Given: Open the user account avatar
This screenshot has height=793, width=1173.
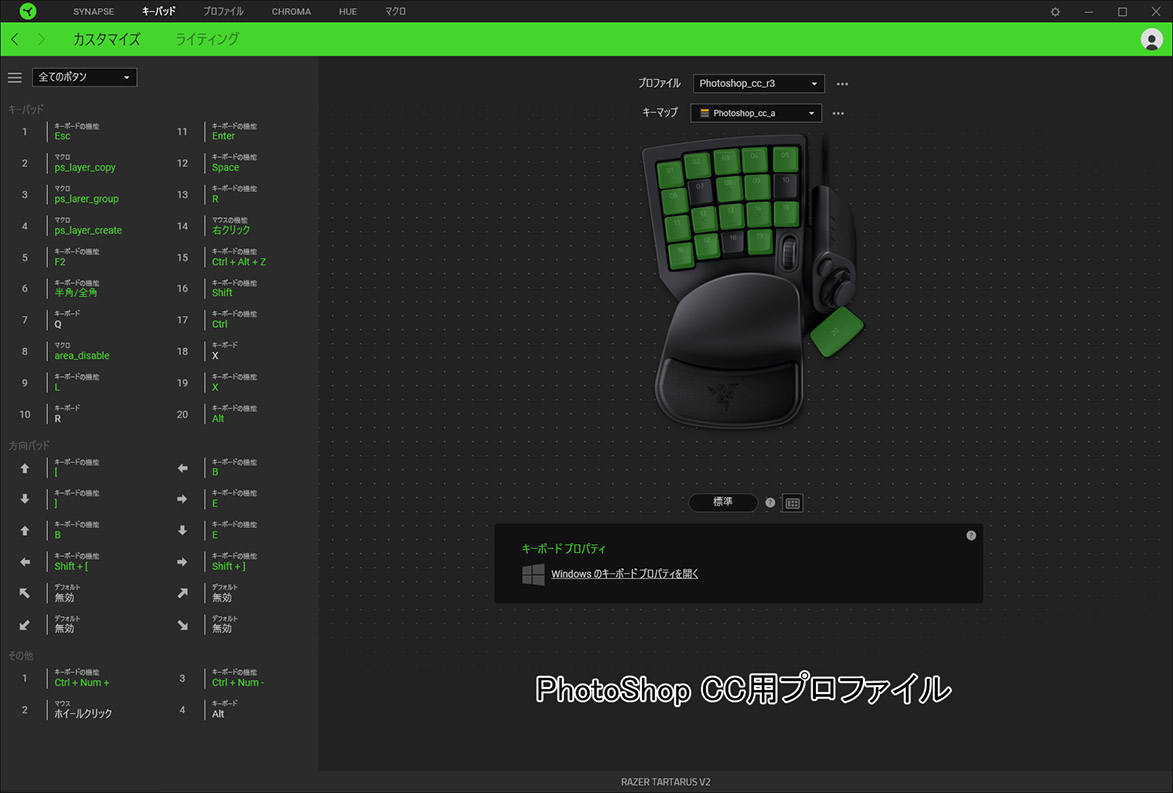Looking at the screenshot, I should [1151, 40].
